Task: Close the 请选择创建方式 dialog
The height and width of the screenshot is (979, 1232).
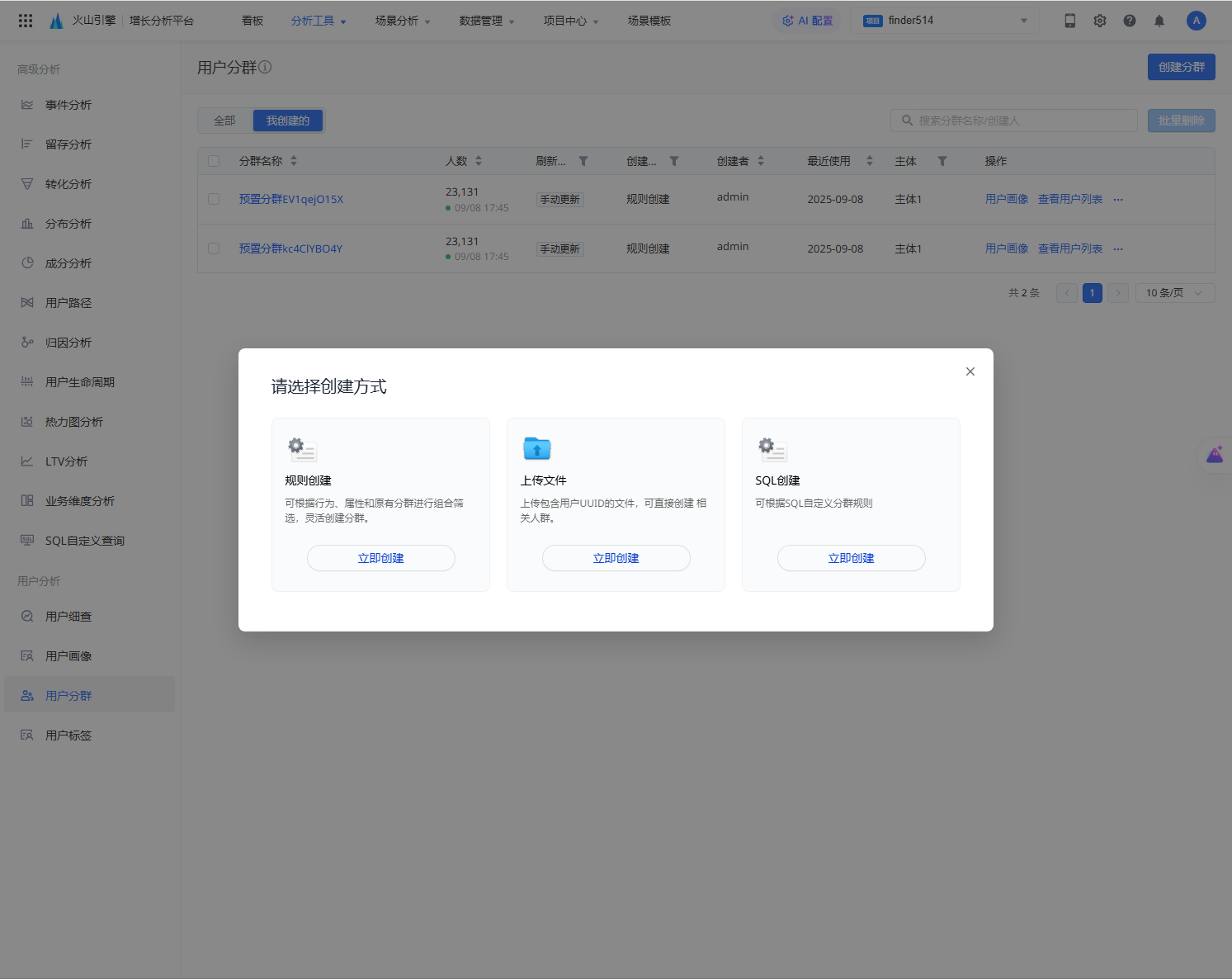Action: coord(970,371)
